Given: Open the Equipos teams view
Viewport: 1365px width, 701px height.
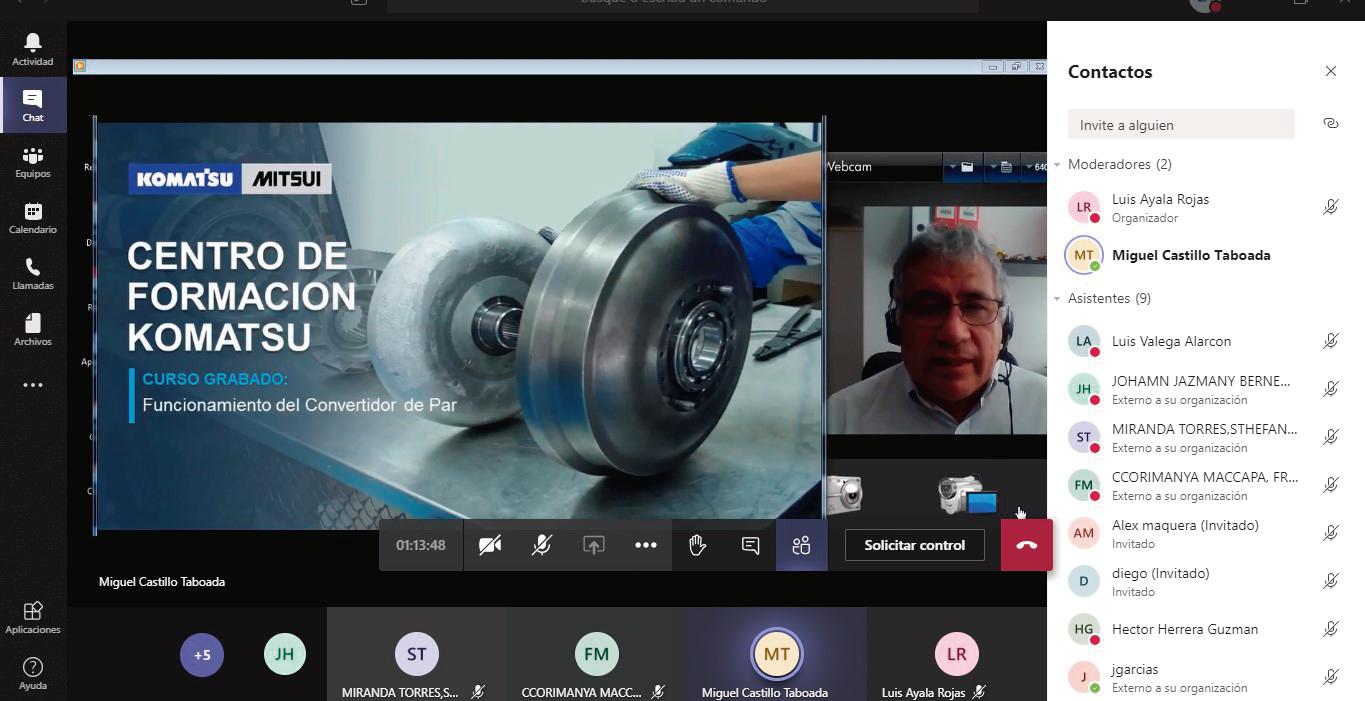Looking at the screenshot, I should [x=33, y=161].
